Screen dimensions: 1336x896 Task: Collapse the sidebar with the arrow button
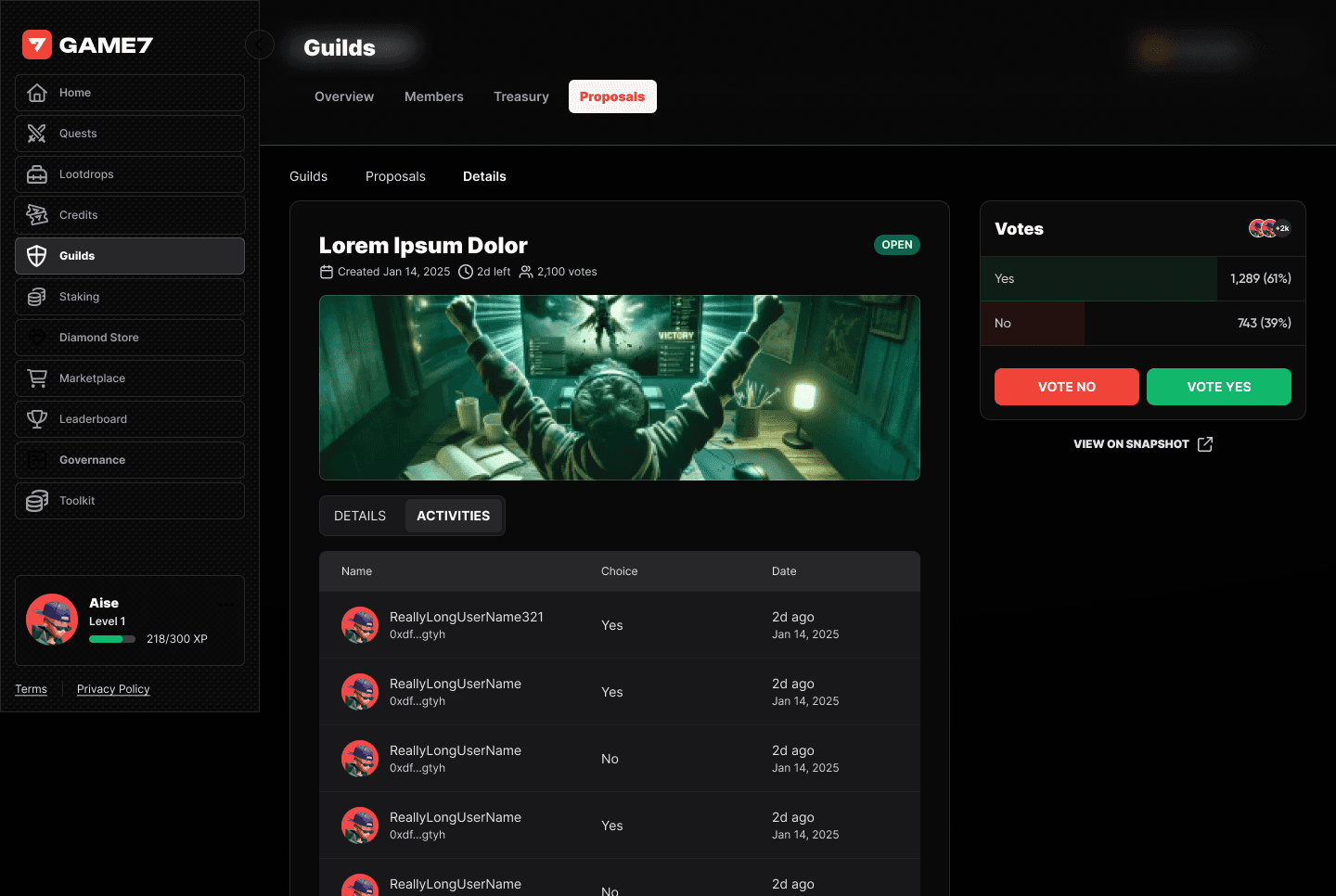(260, 45)
